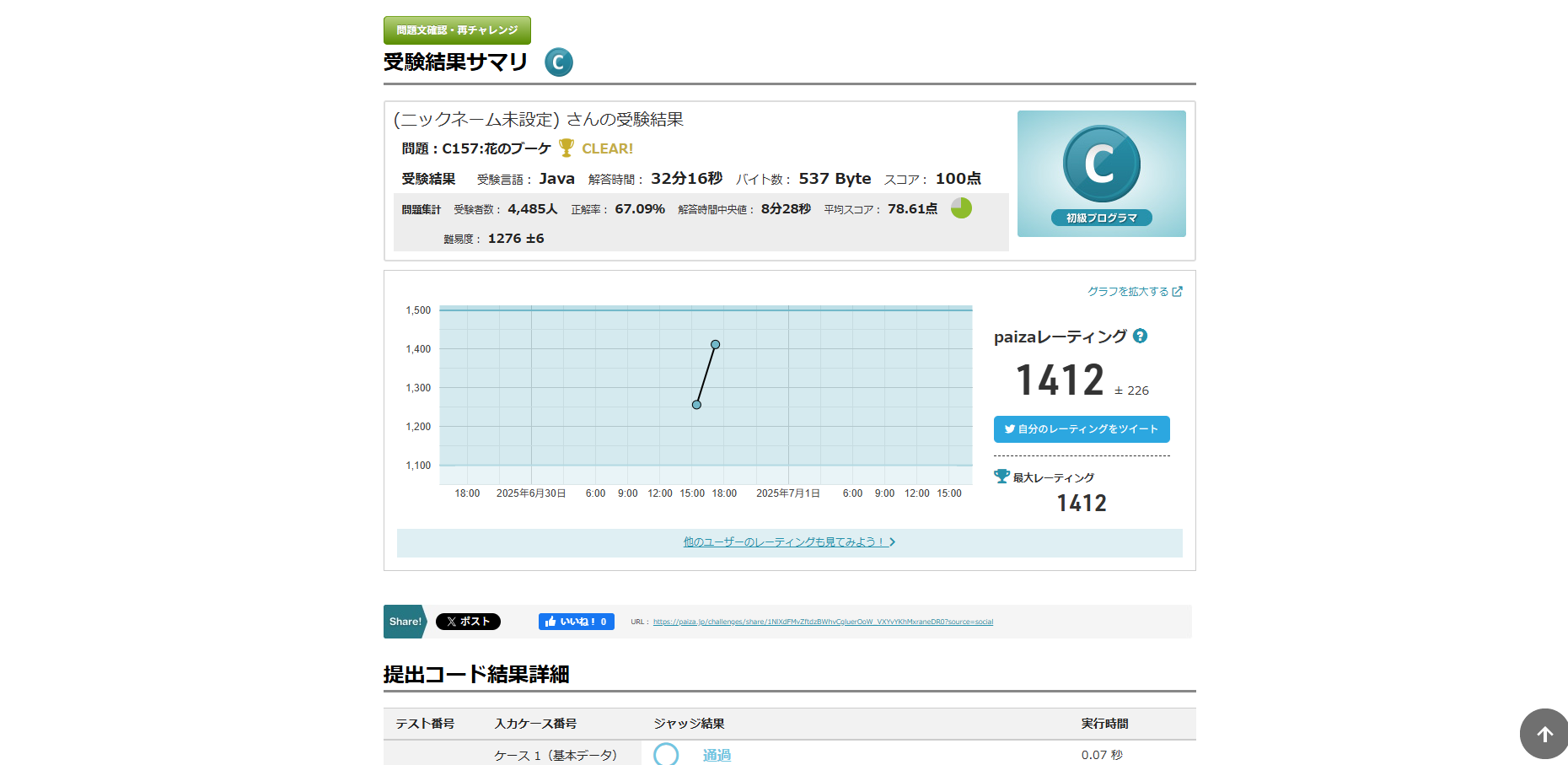Open 問題文確認・再チャレンジ button

click(457, 30)
